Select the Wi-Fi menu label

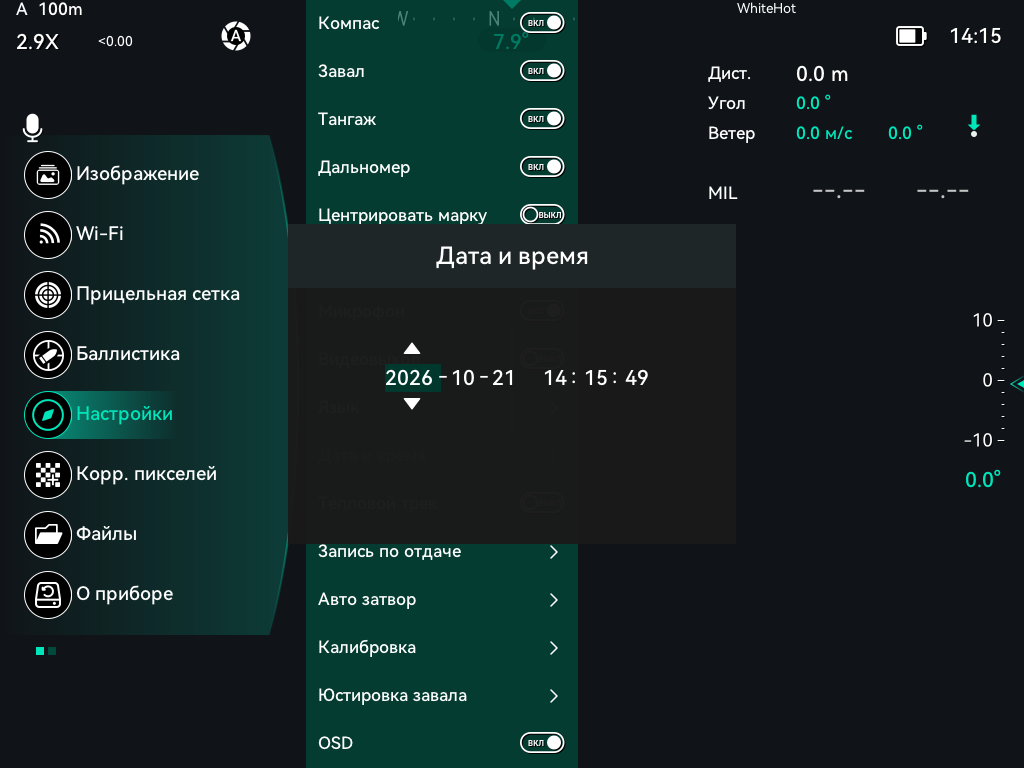point(100,233)
